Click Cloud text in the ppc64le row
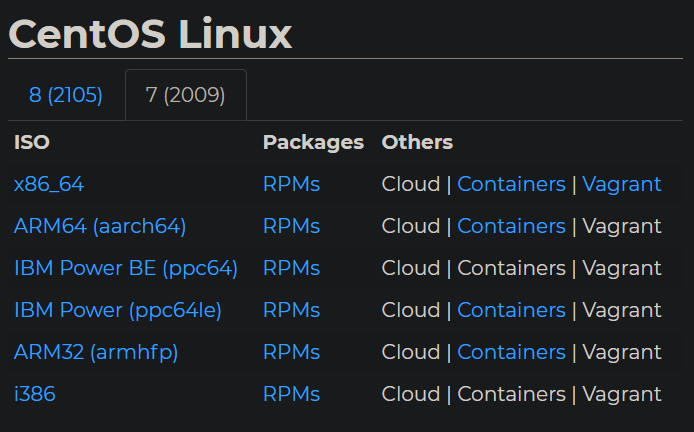694x432 pixels. [411, 310]
